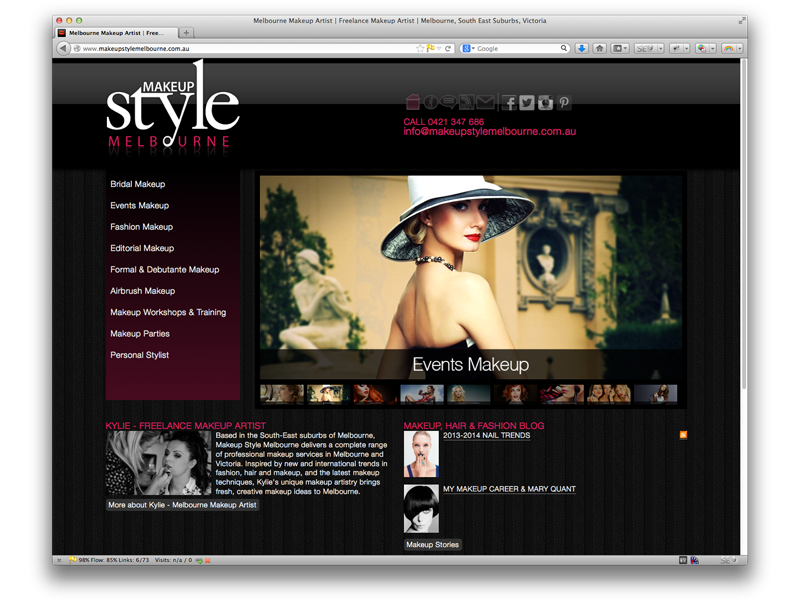Select the reclining model slideshow thumbnail
Viewport: 800px width, 600px height.
click(x=421, y=394)
